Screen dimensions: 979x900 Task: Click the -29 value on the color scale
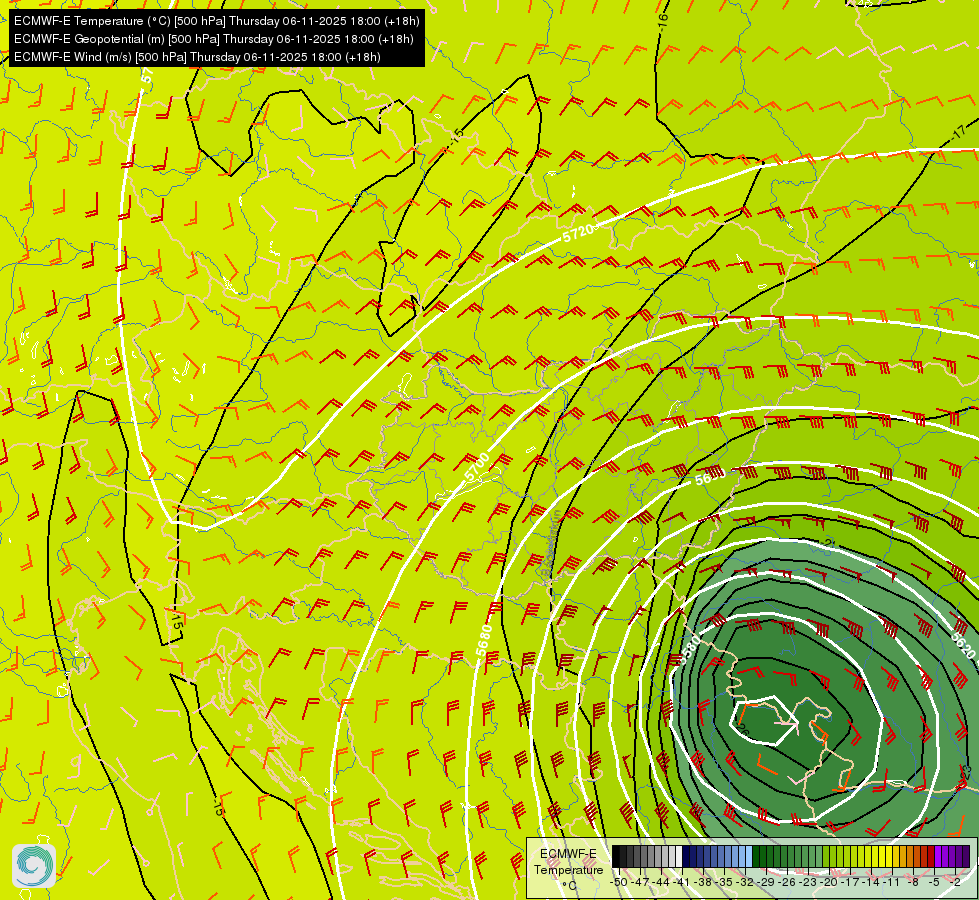[x=766, y=882]
